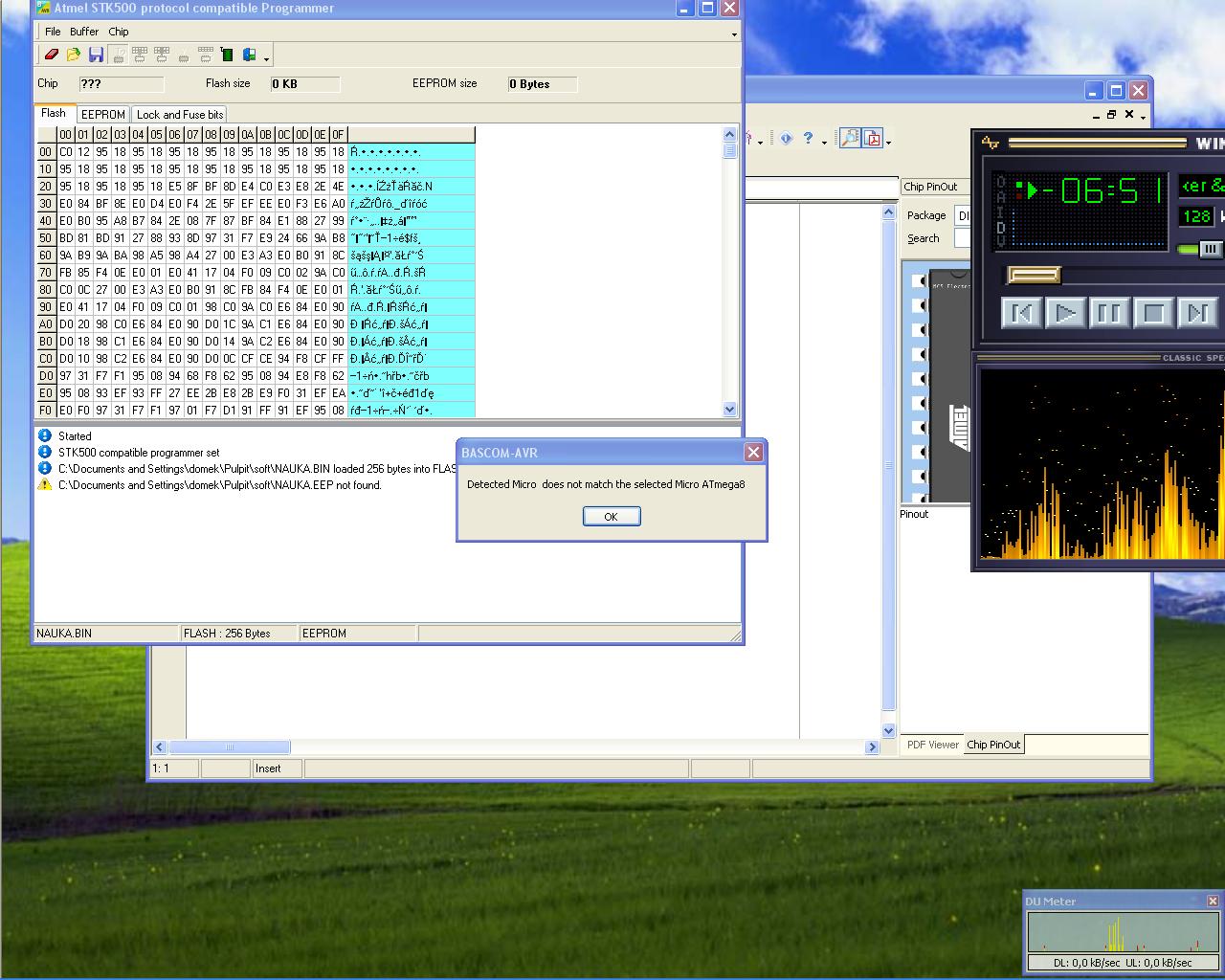
Task: Expand dropdown arrow after programmer toolbar icons
Action: (267, 58)
